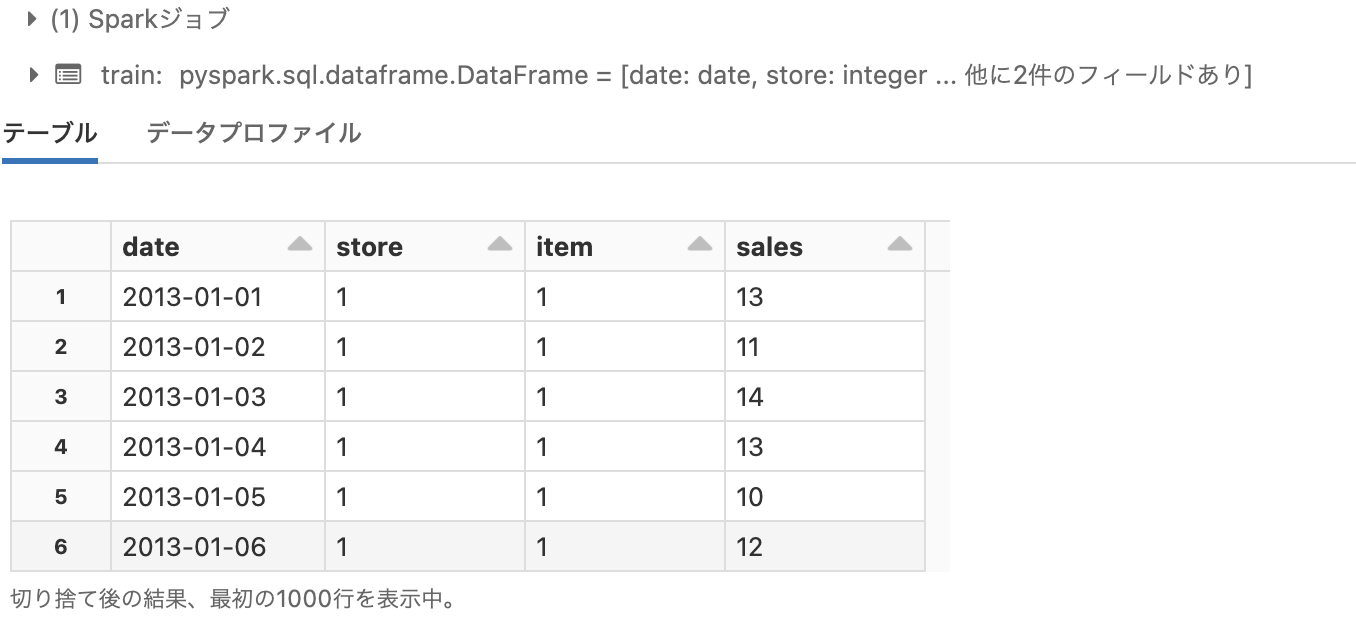Expand the Spark jobs disclosure triangle
1356x620 pixels.
(34, 19)
